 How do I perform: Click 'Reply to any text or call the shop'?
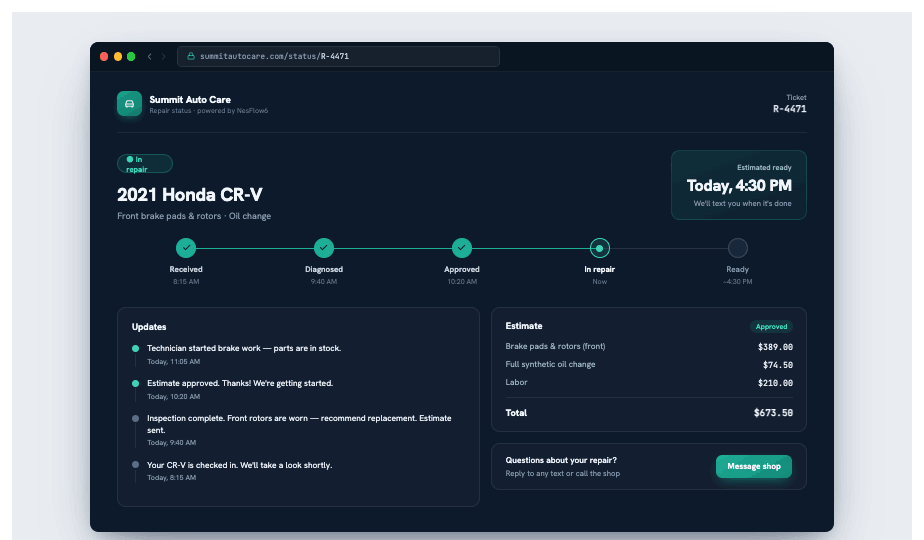[563, 473]
